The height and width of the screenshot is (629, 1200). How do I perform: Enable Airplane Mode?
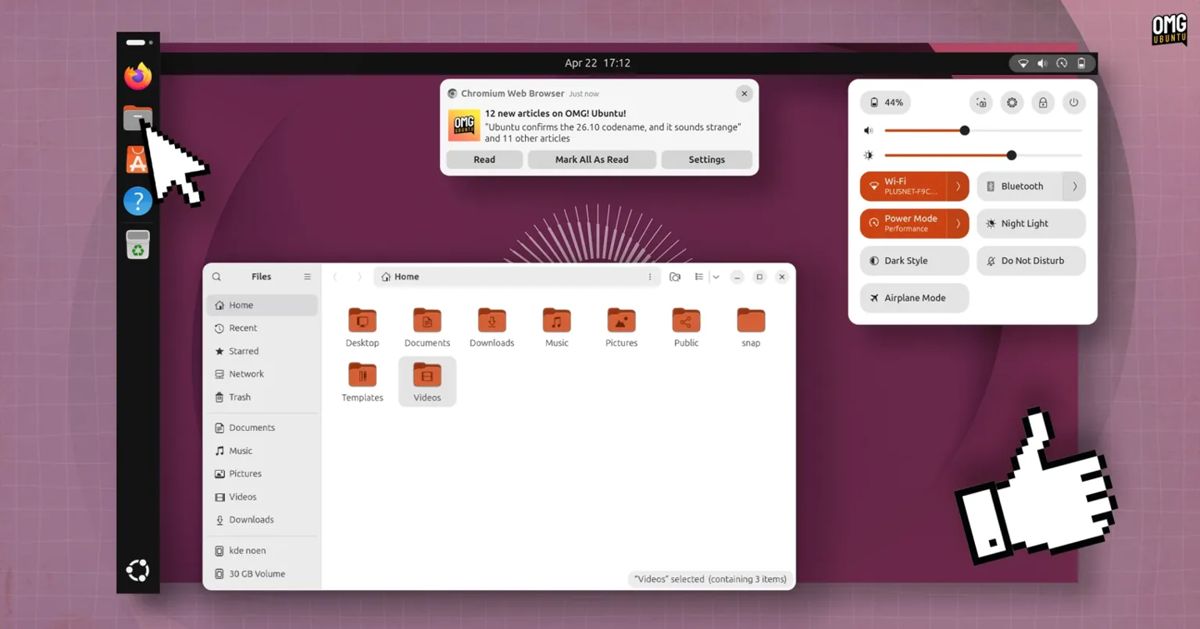point(913,297)
